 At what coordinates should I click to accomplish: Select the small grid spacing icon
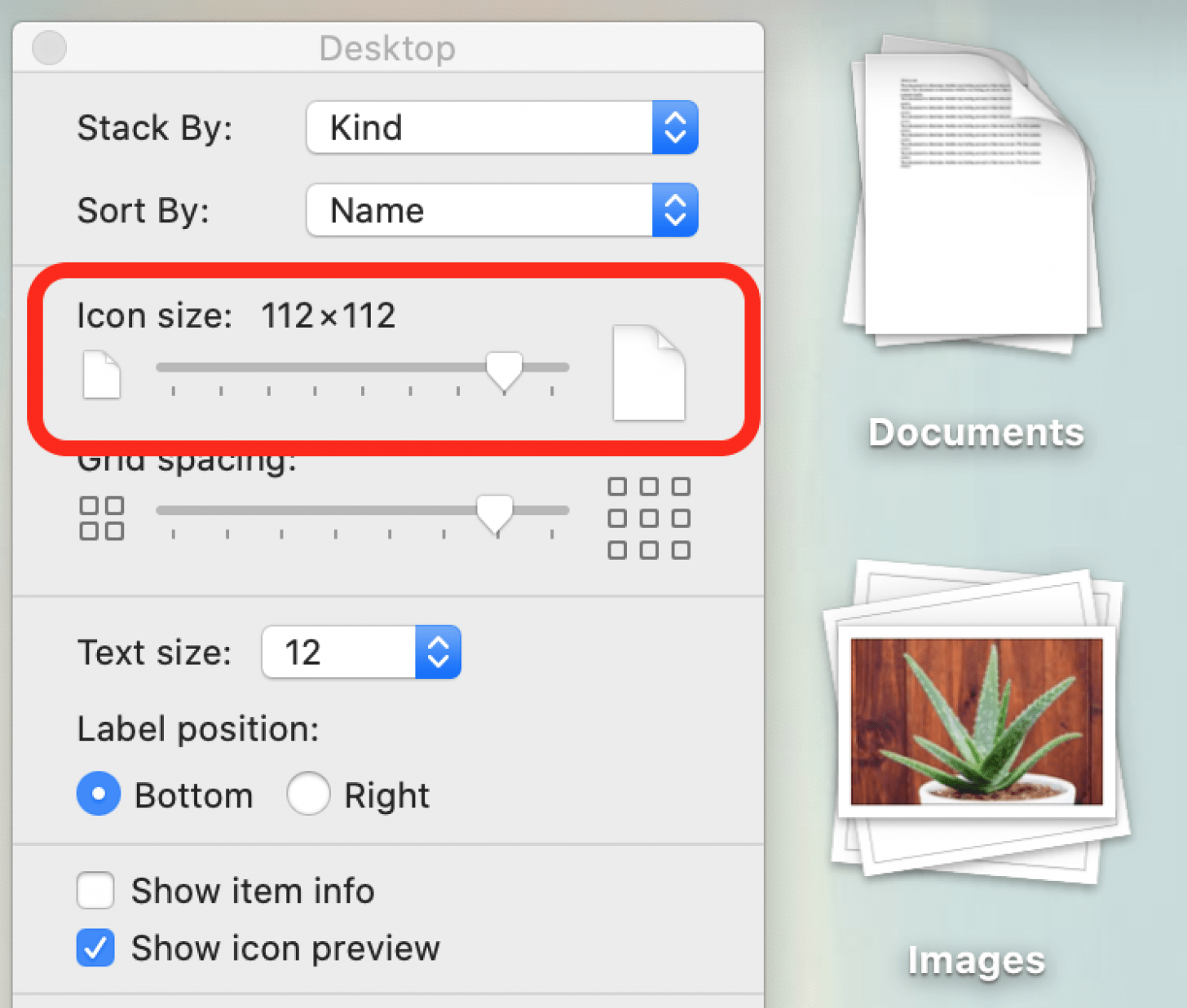tap(101, 517)
